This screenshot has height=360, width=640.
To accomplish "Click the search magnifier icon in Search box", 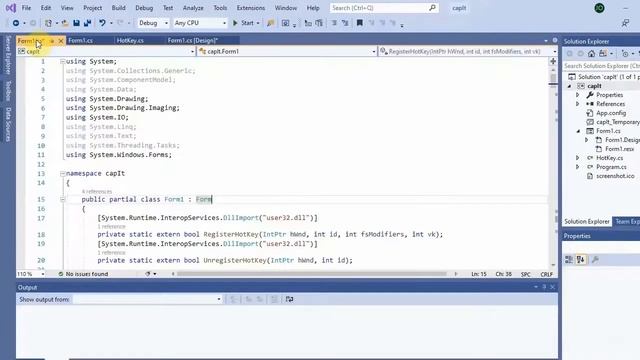I will [432, 8].
